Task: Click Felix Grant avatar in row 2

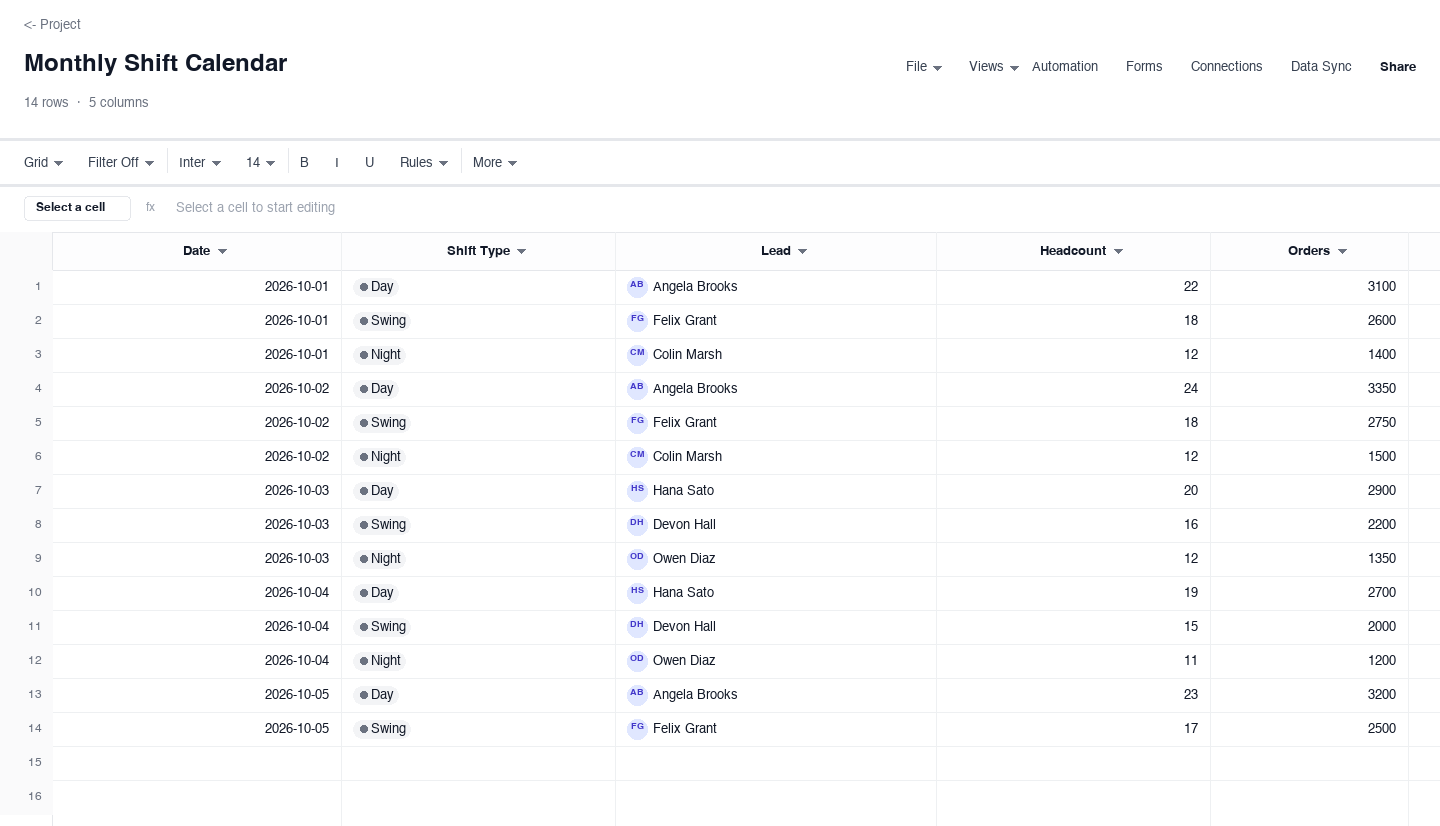Action: point(637,321)
